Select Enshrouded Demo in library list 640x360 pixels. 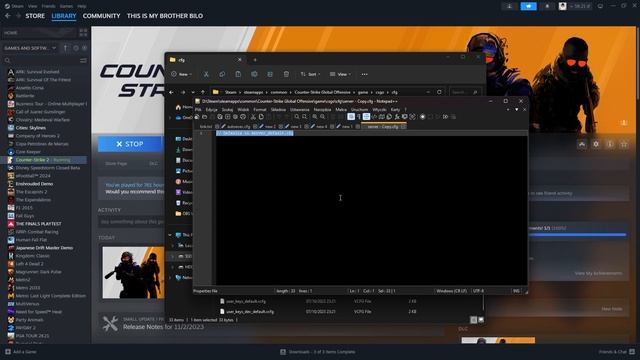(x=34, y=184)
